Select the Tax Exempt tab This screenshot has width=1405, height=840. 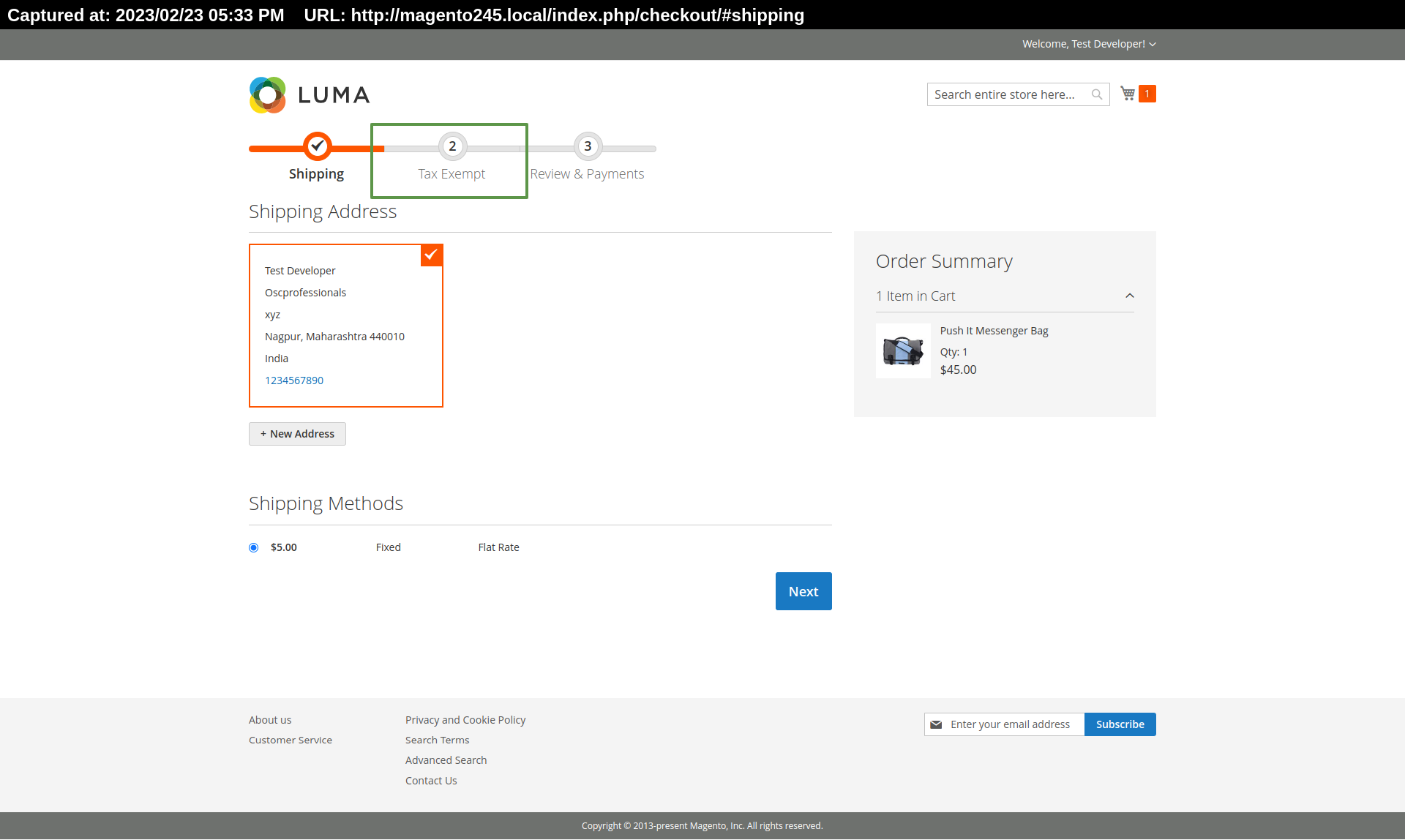pyautogui.click(x=451, y=158)
